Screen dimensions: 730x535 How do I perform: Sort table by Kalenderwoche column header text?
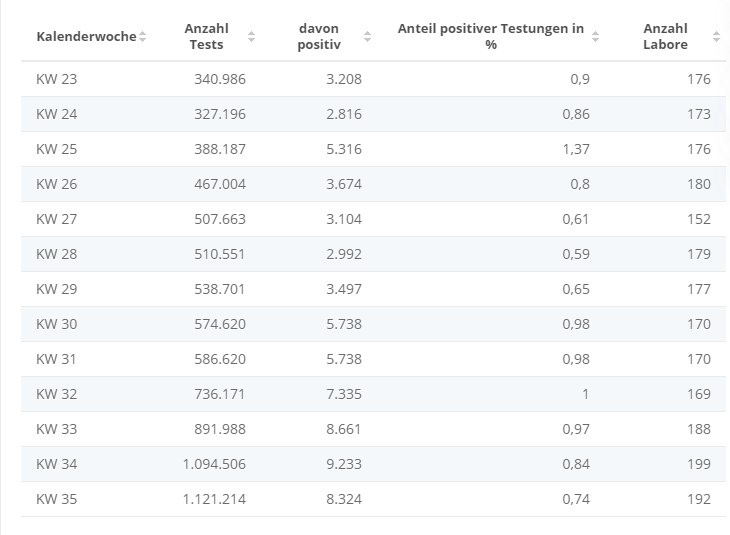tap(85, 37)
